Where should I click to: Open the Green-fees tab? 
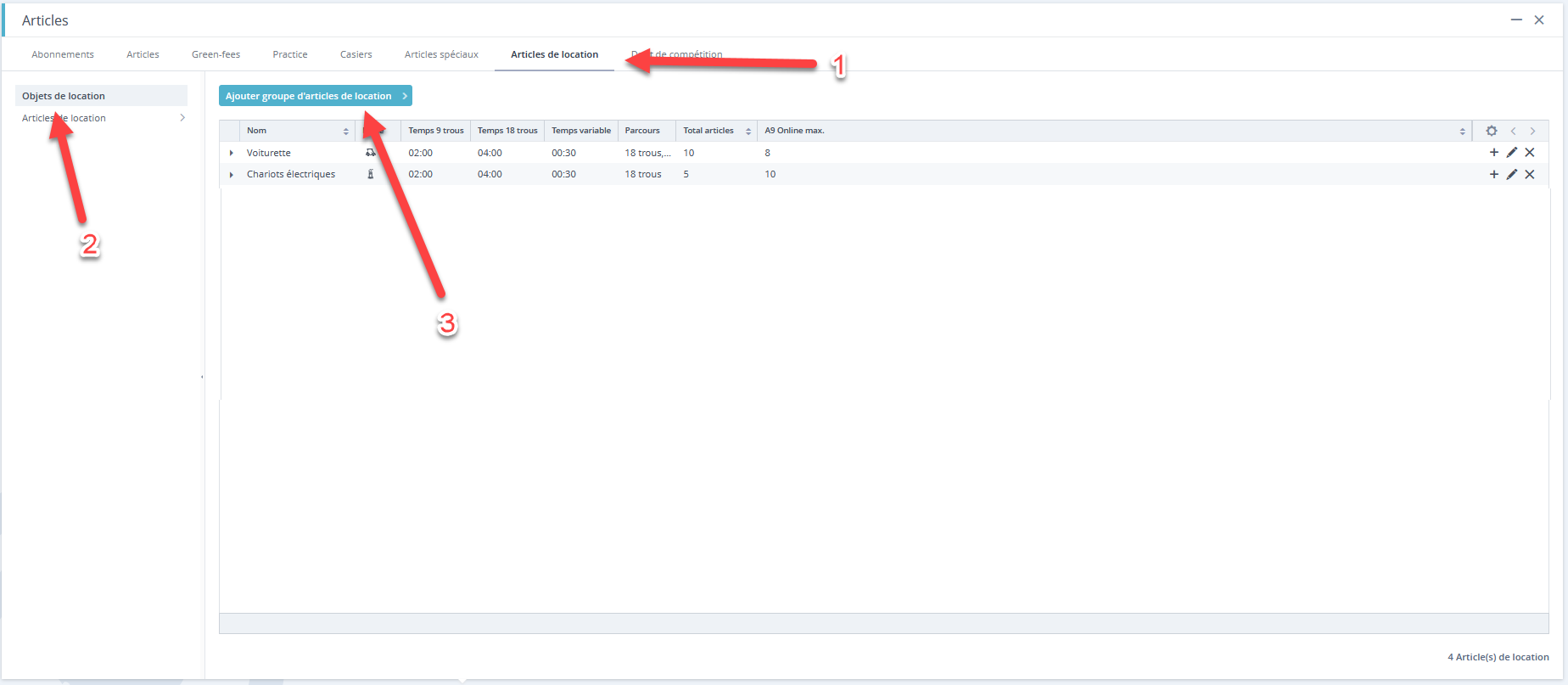216,54
